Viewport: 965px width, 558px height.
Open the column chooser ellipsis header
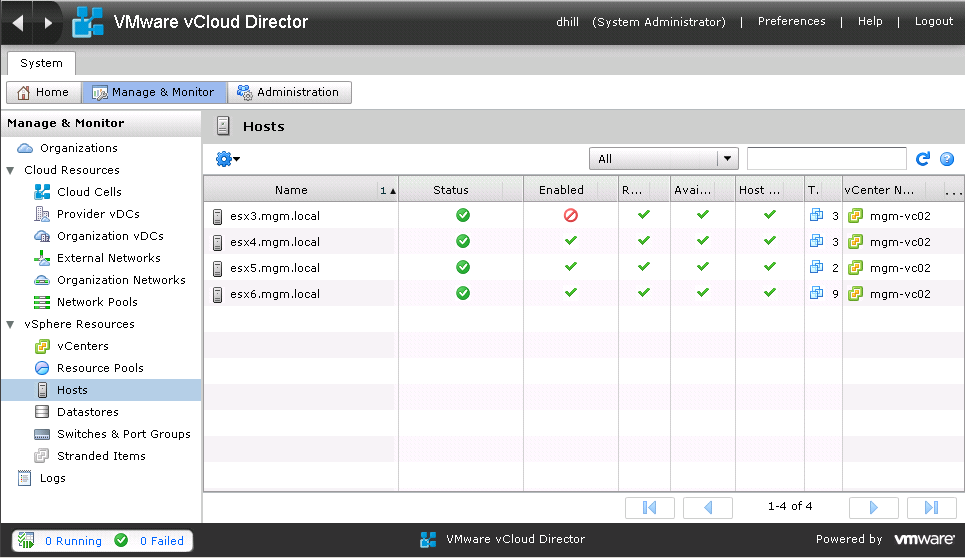point(953,190)
